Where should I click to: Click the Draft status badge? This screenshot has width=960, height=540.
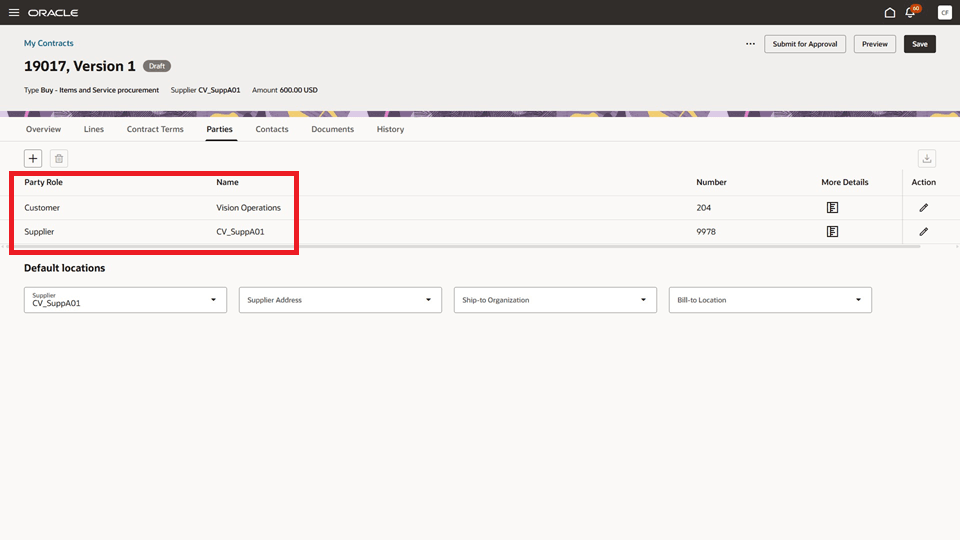click(x=157, y=66)
